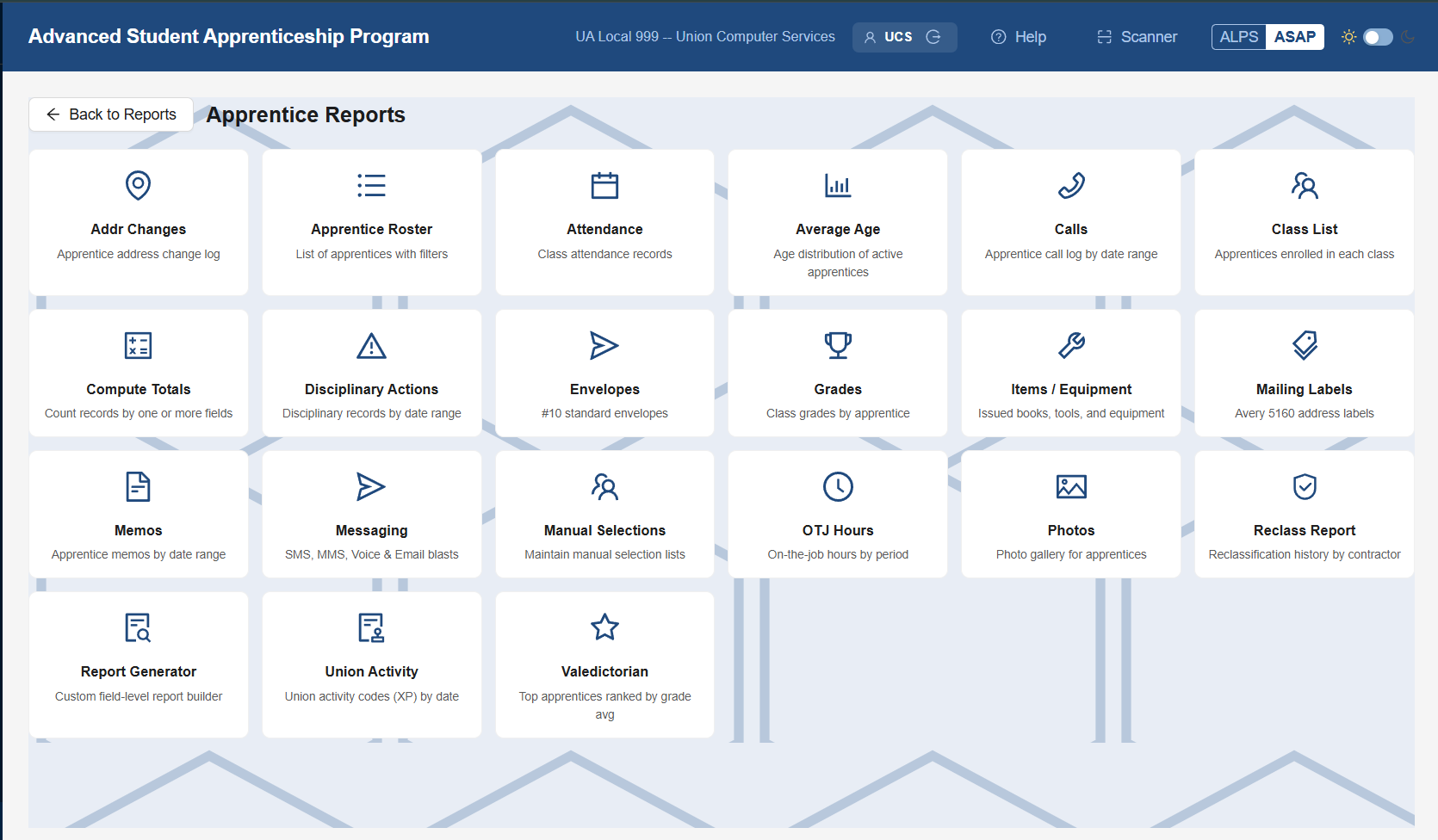The width and height of the screenshot is (1438, 840).
Task: Toggle the light/dark theme switch
Action: [x=1378, y=37]
